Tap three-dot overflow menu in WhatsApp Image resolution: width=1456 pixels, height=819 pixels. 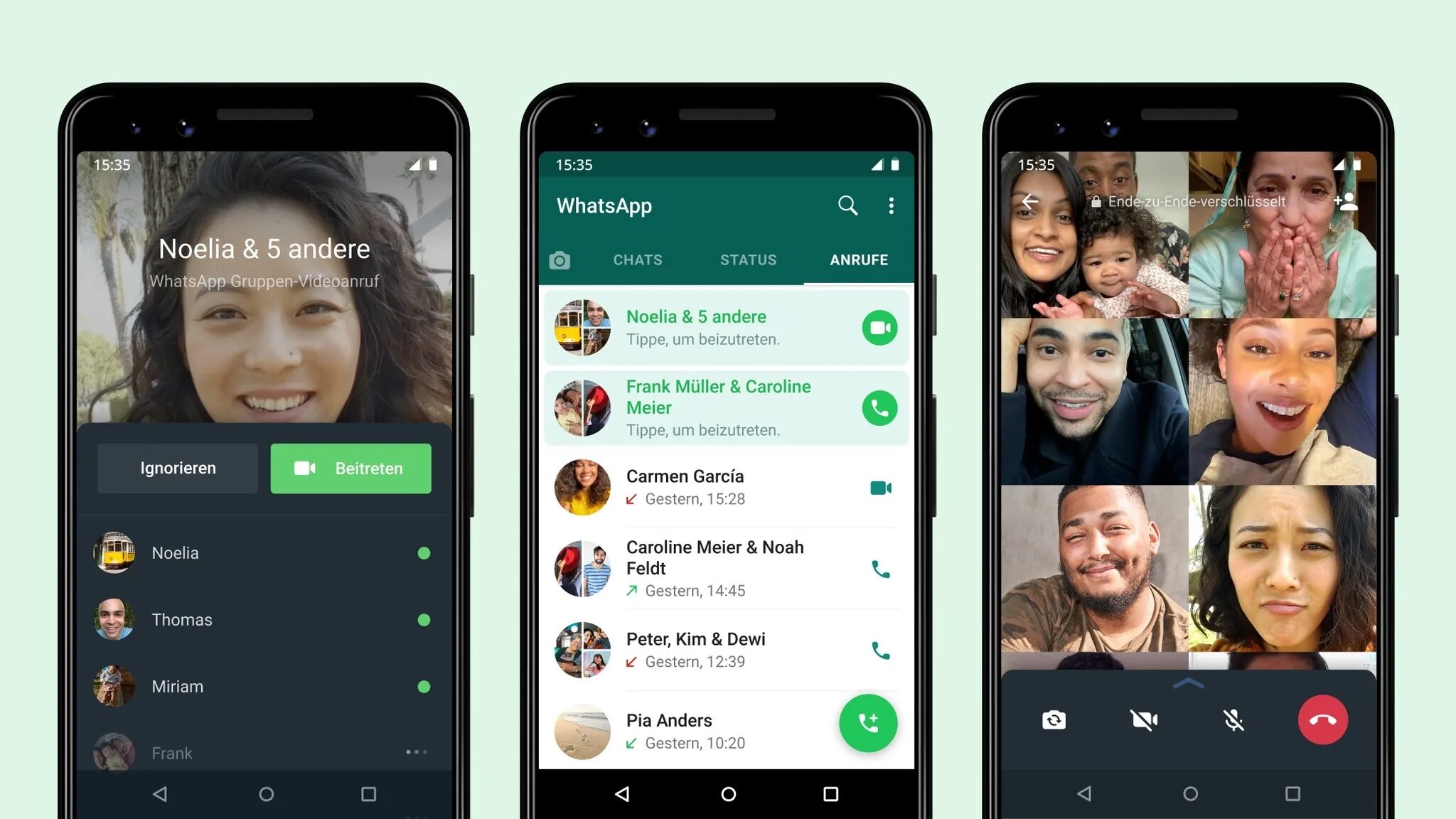click(893, 205)
